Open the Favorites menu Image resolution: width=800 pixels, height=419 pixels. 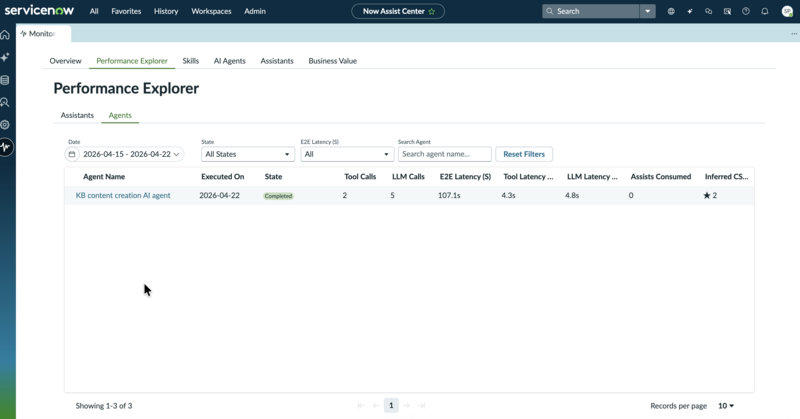pos(126,11)
